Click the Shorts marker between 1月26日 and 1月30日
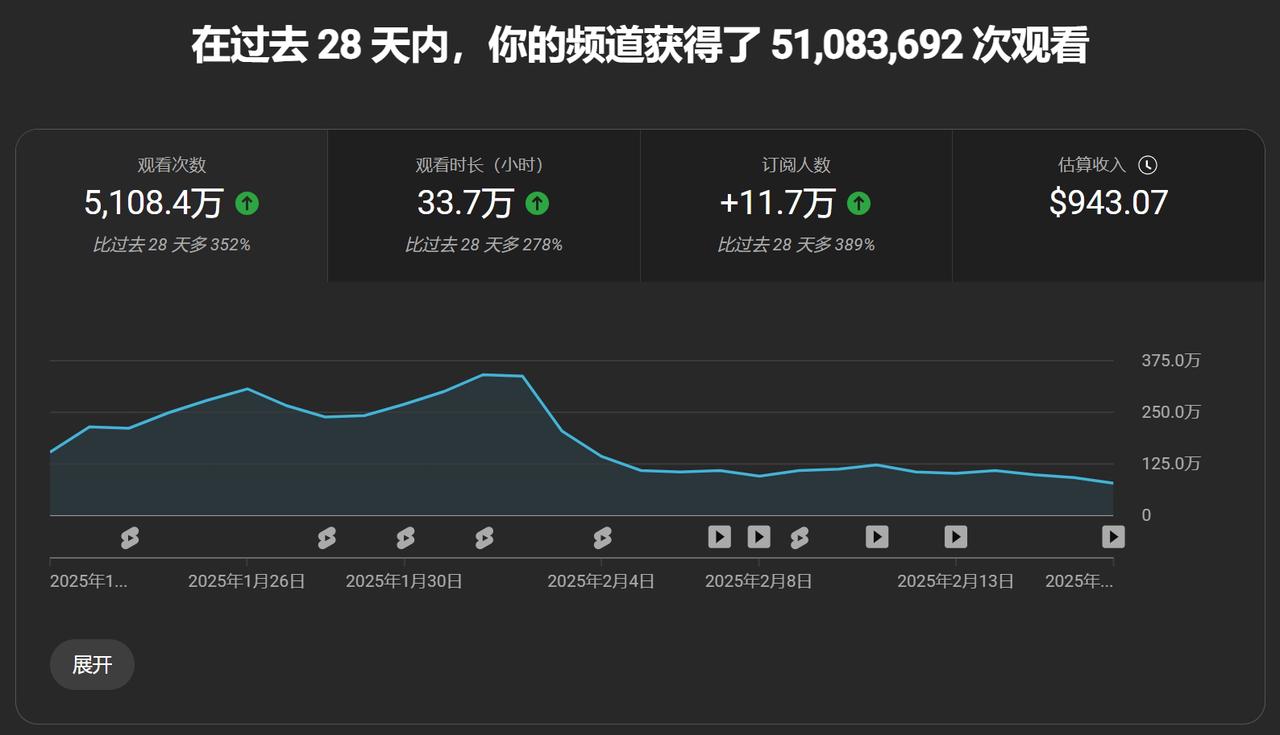The height and width of the screenshot is (735, 1280). tap(326, 538)
